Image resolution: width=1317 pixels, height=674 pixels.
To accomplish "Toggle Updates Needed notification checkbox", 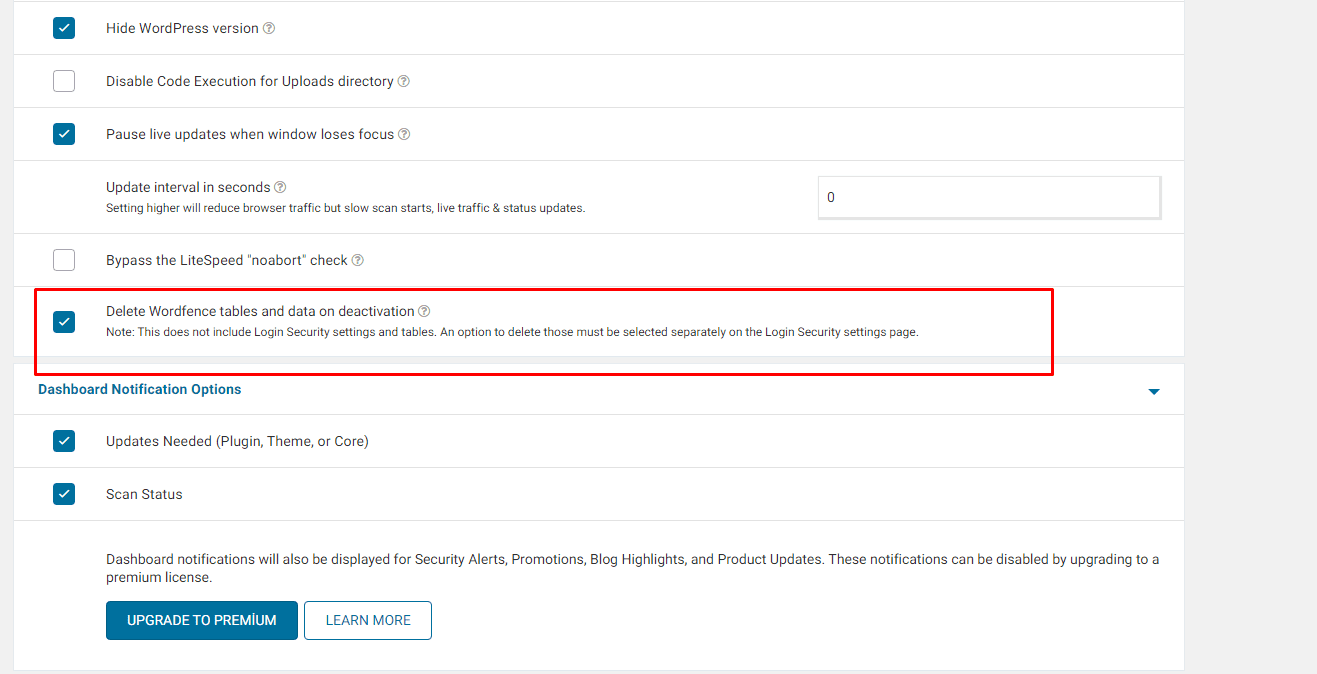I will [x=64, y=441].
